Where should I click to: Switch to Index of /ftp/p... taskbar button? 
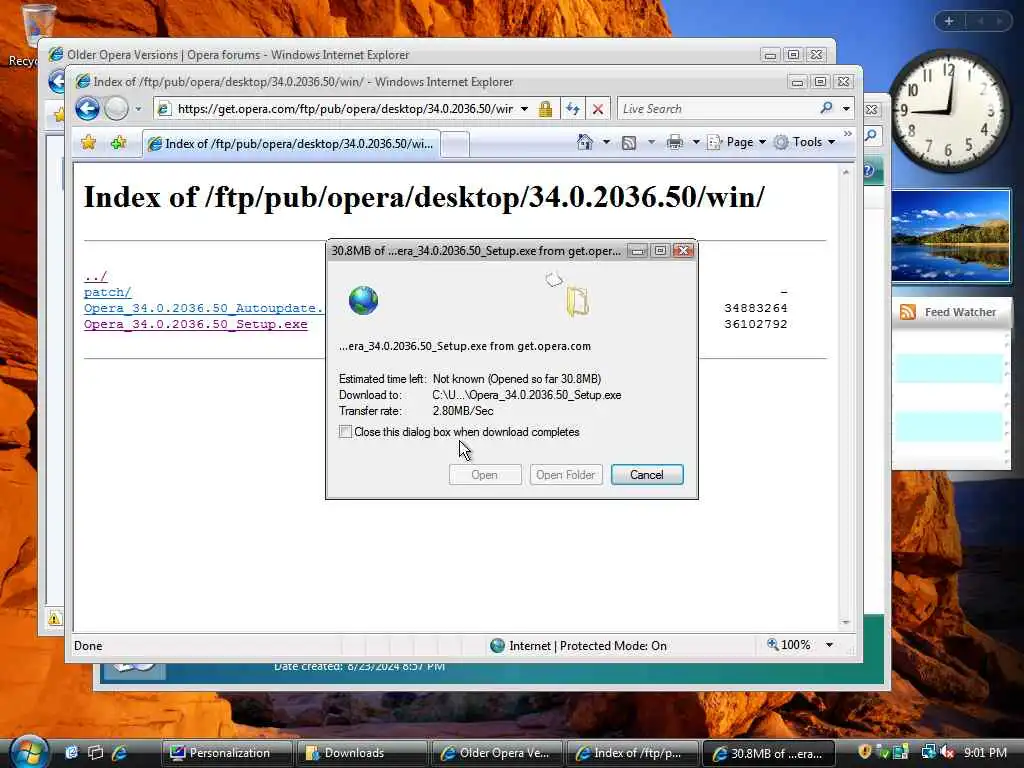(632, 753)
